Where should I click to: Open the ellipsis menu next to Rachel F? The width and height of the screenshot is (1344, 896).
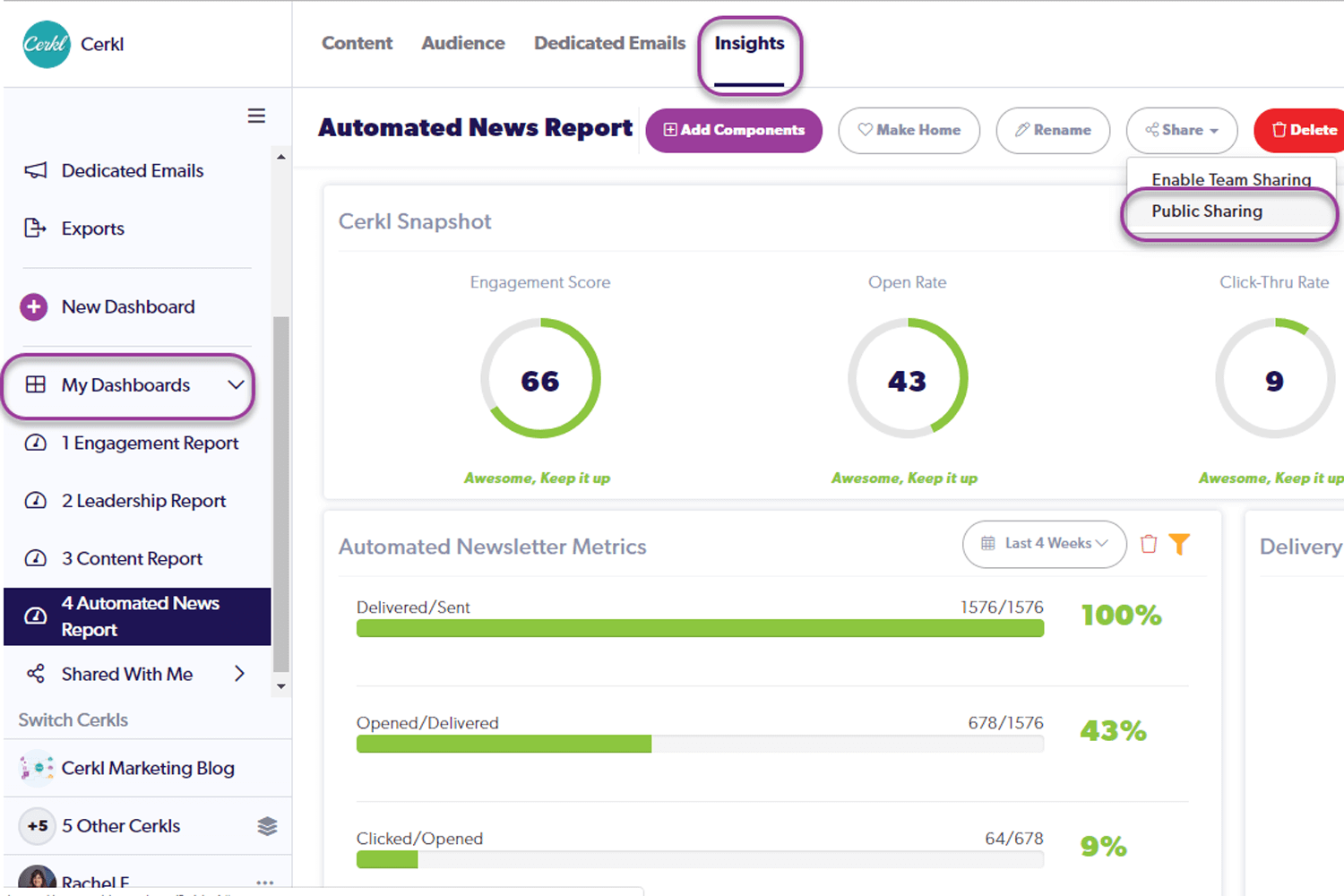(264, 883)
